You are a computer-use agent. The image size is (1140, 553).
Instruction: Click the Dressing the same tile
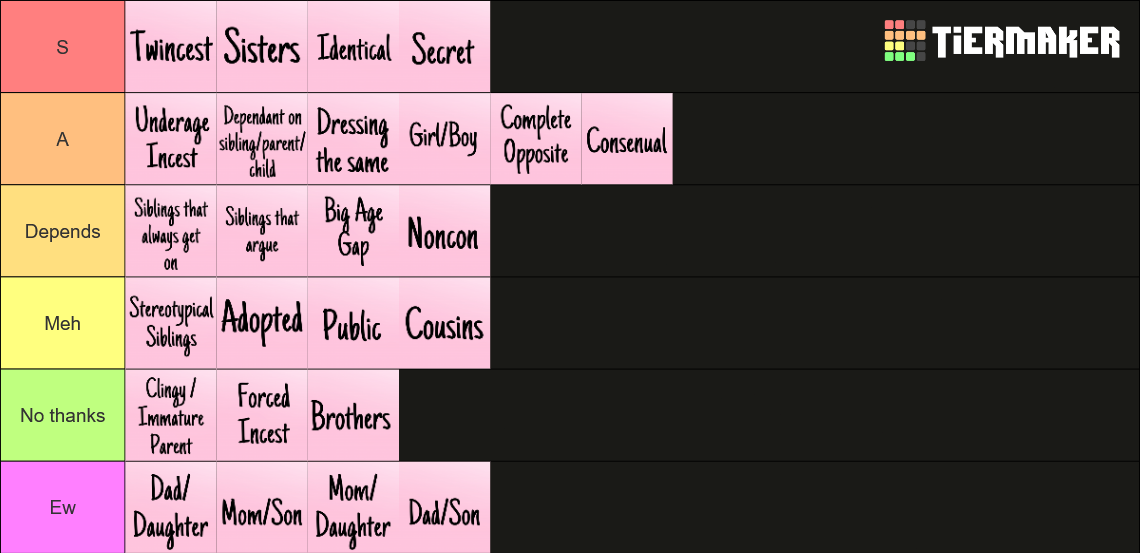point(353,139)
